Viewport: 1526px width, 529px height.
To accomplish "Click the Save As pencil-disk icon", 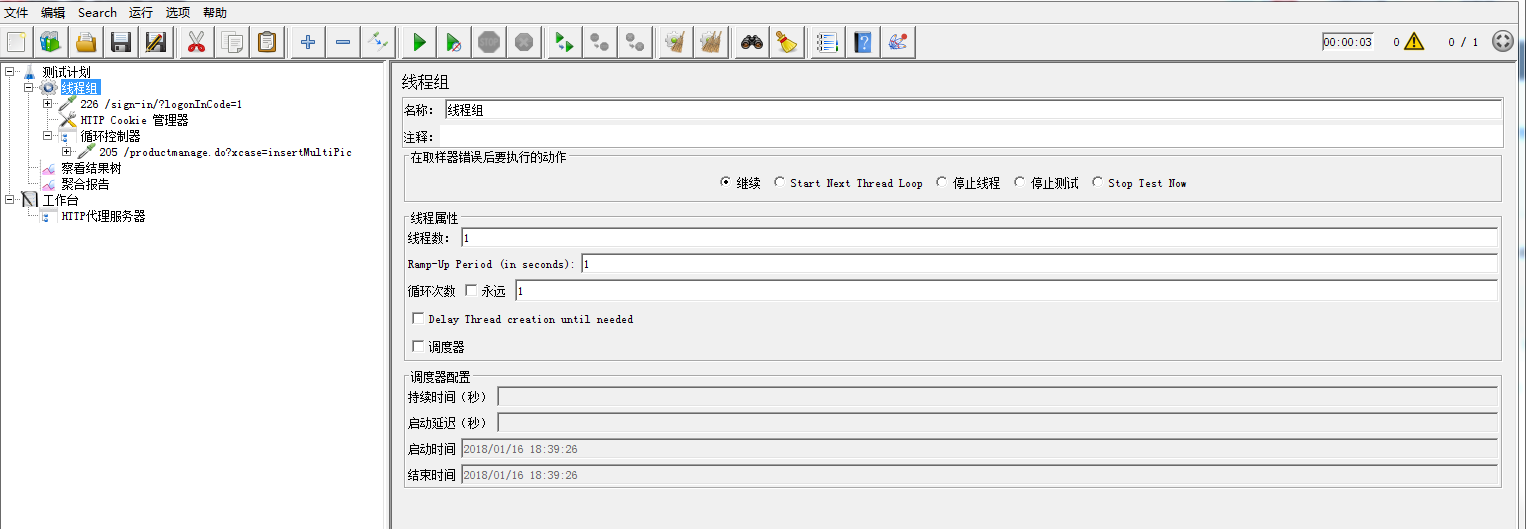I will click(155, 42).
